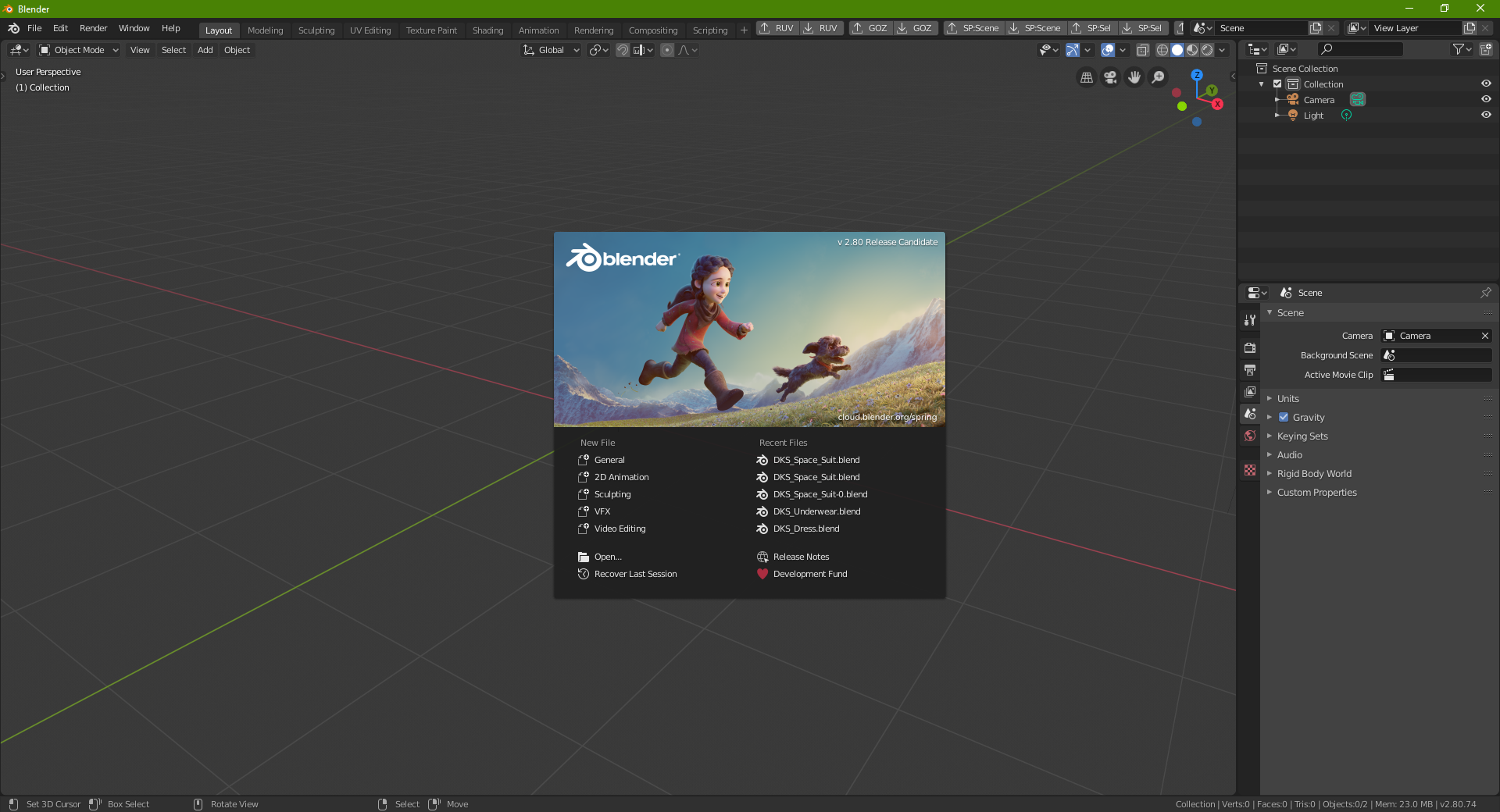Toggle perspective/orthographic grid view icon
This screenshot has height=812, width=1500.
pos(1087,77)
